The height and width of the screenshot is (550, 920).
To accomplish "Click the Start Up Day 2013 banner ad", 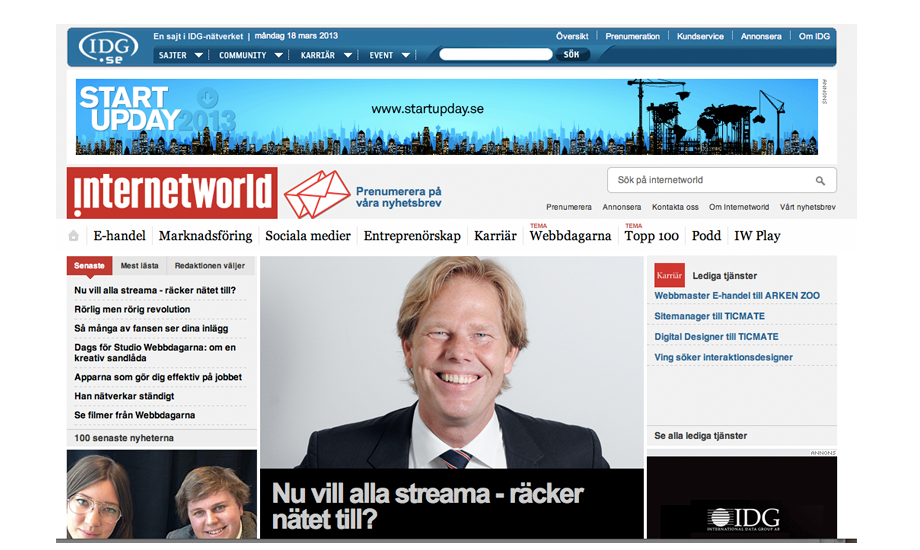I will click(x=447, y=117).
